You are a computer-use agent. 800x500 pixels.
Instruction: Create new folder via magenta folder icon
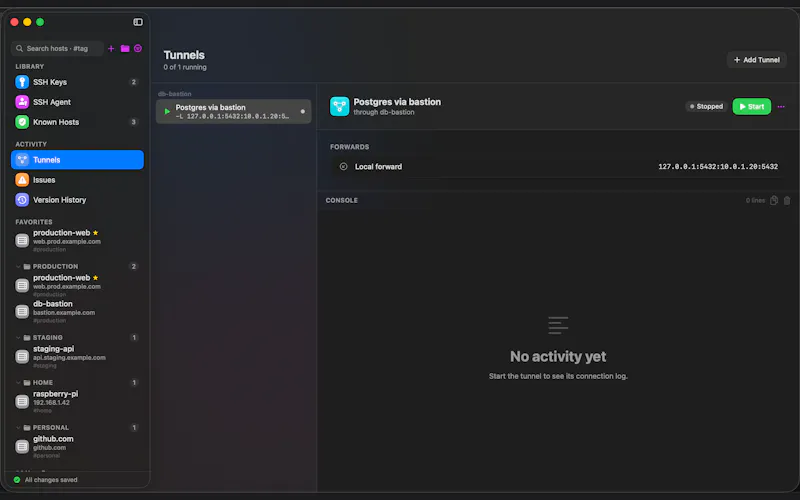click(125, 48)
